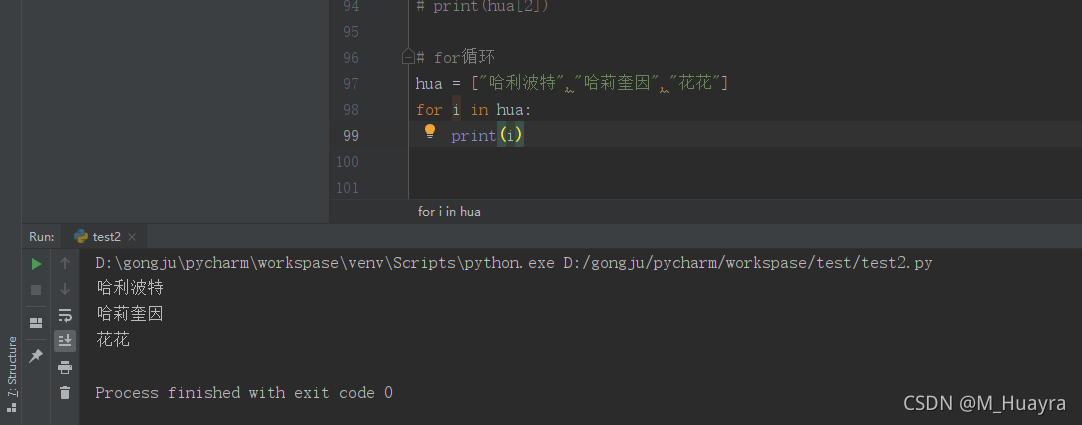The height and width of the screenshot is (425, 1082).
Task: Close the test2 run tab
Action: point(132,237)
